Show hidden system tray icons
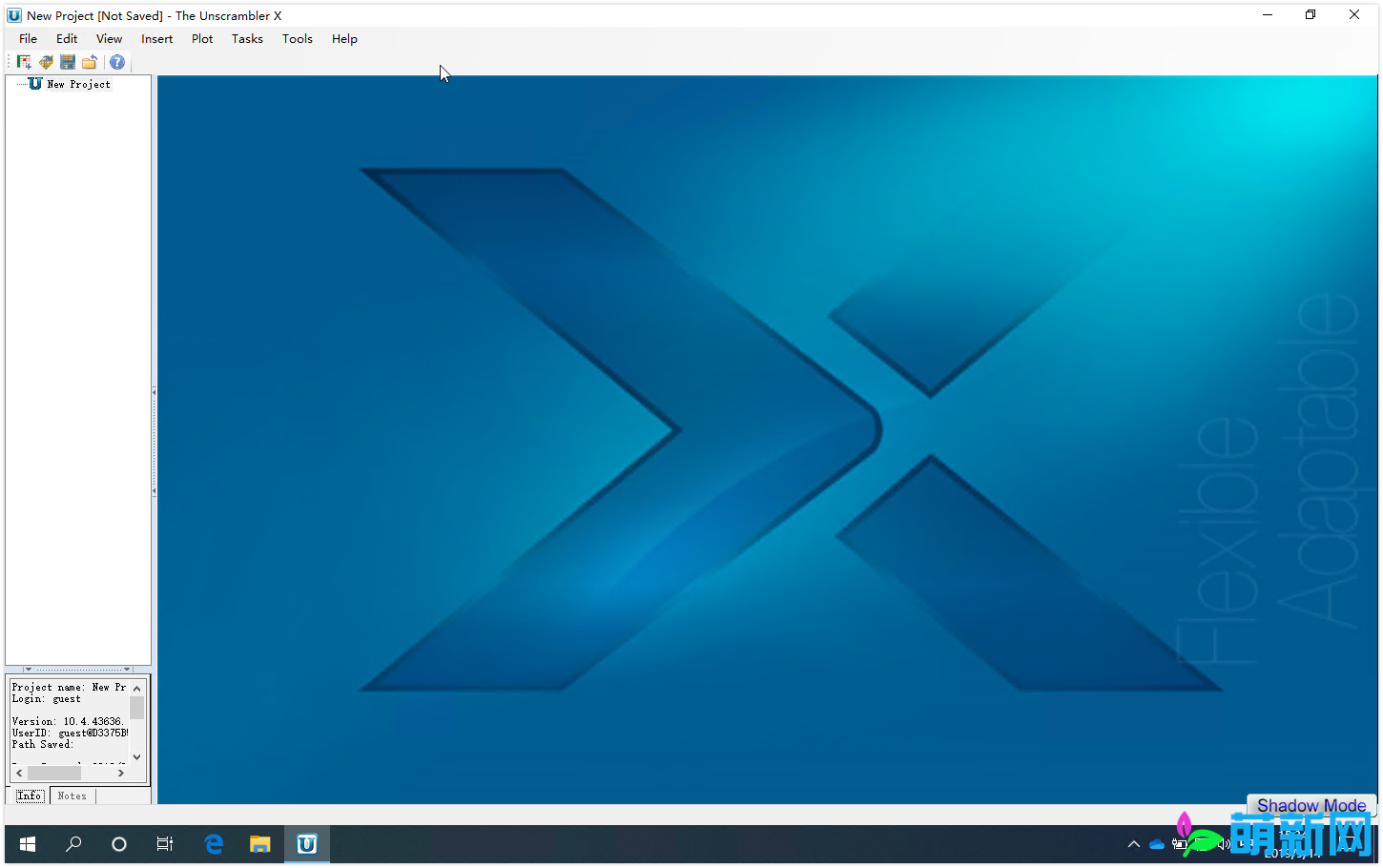The width and height of the screenshot is (1383, 868). pos(1134,844)
